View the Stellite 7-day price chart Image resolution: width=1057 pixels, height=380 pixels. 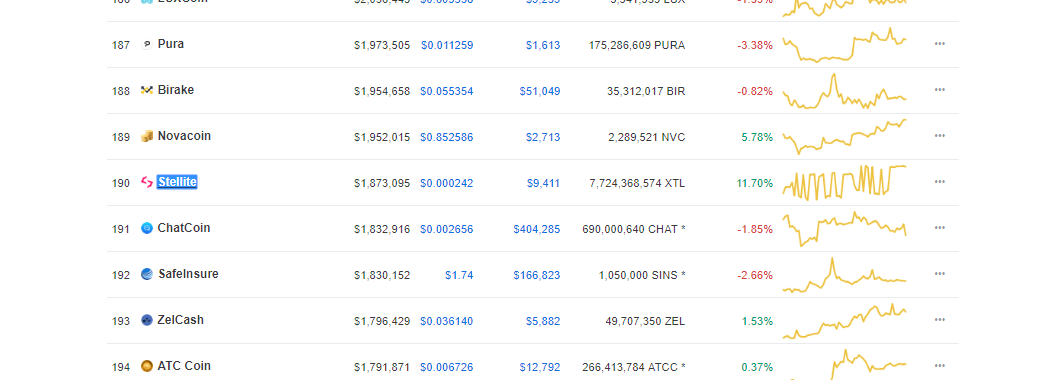[x=845, y=182]
